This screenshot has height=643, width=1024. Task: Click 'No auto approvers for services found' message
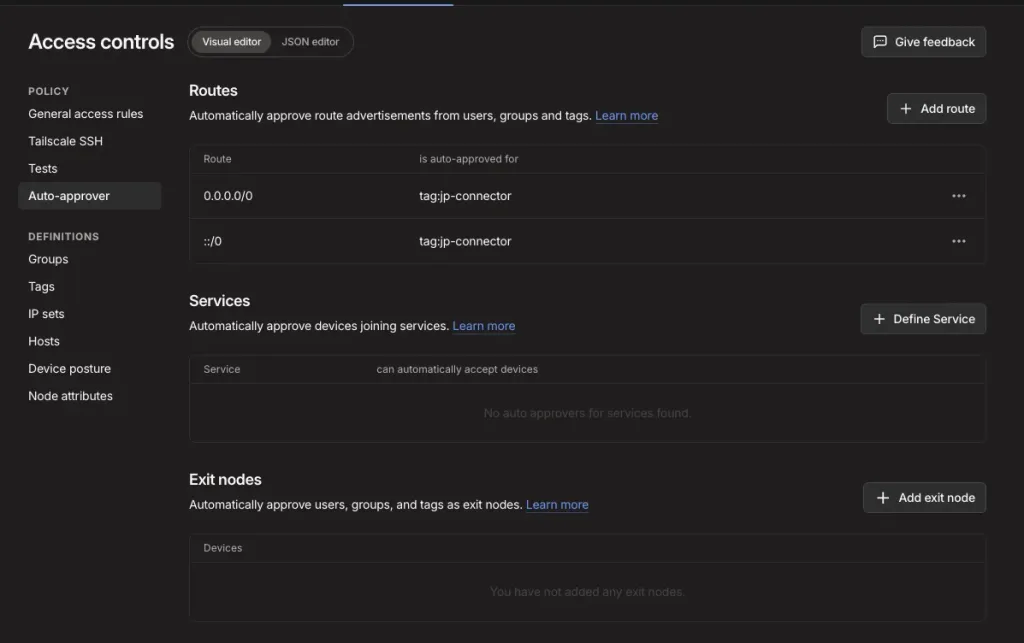click(587, 413)
